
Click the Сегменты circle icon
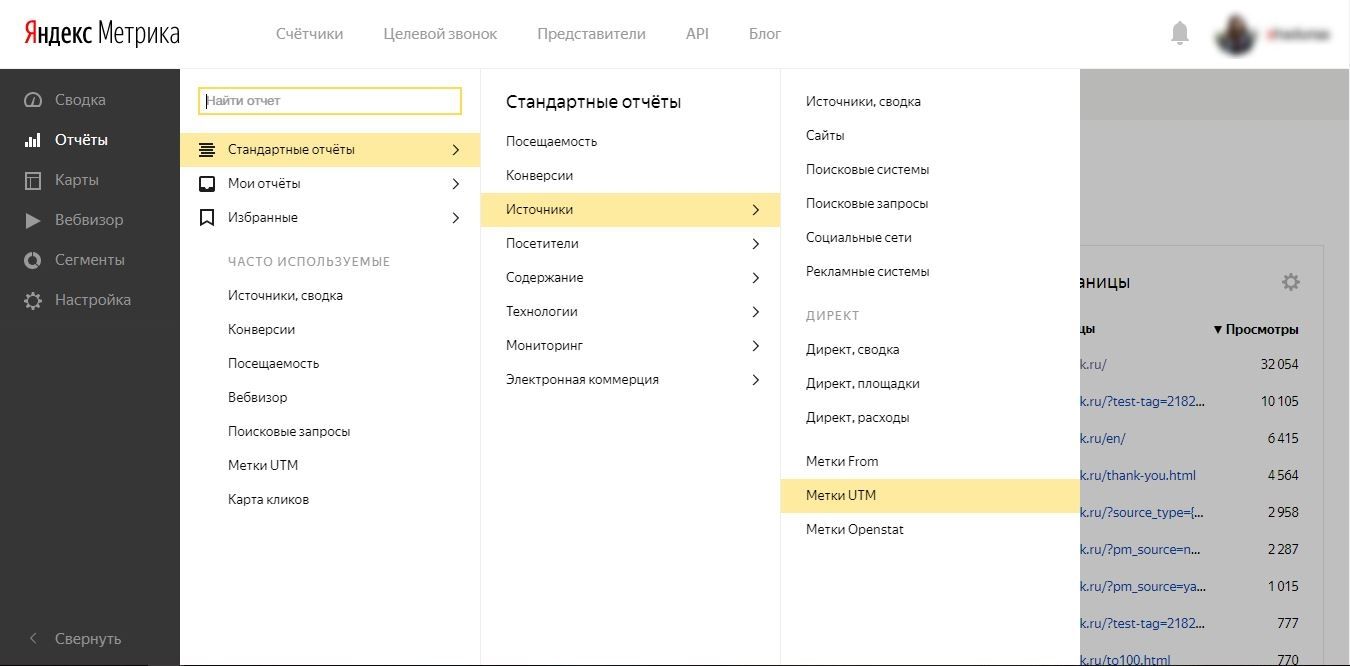pyautogui.click(x=33, y=260)
